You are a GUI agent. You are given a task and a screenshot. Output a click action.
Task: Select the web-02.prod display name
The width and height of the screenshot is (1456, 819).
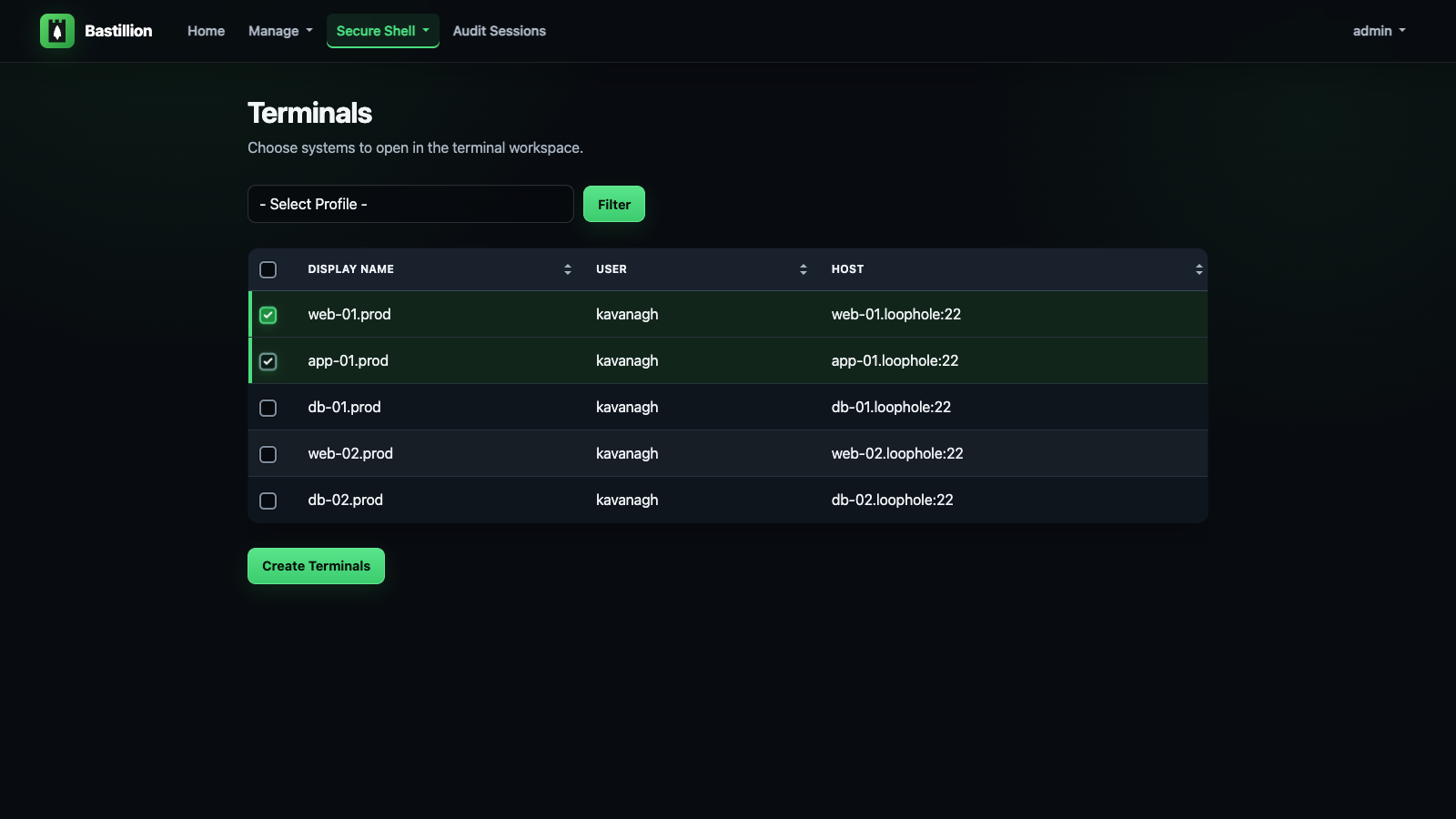pyautogui.click(x=350, y=453)
